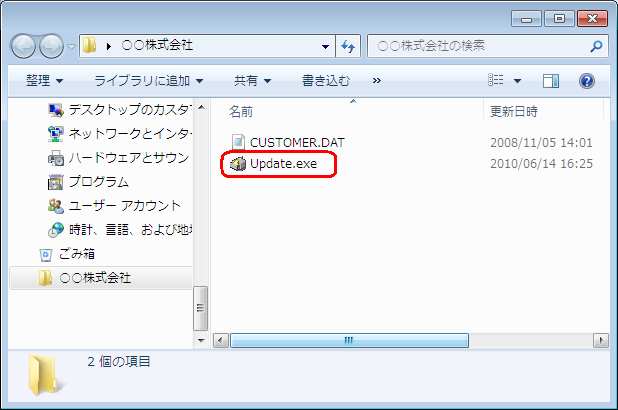The image size is (618, 410).
Task: Open the address bar history dropdown
Action: [326, 47]
